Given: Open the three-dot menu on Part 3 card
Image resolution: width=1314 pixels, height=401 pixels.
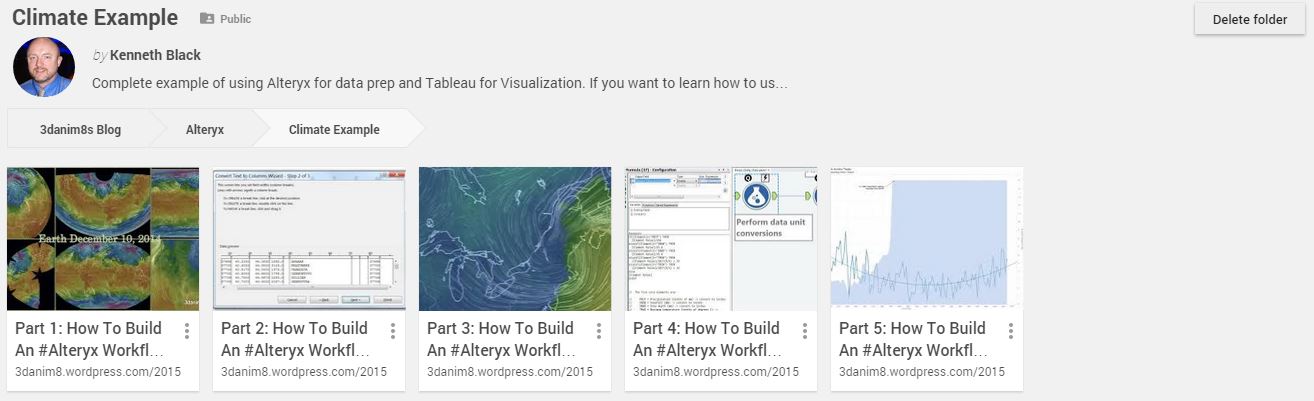Looking at the screenshot, I should point(599,331).
